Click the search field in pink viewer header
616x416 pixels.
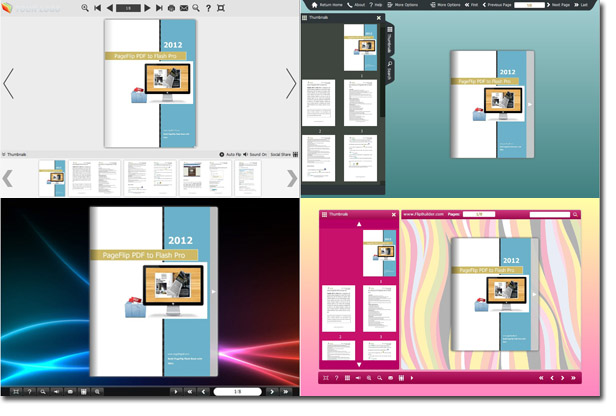pos(550,214)
